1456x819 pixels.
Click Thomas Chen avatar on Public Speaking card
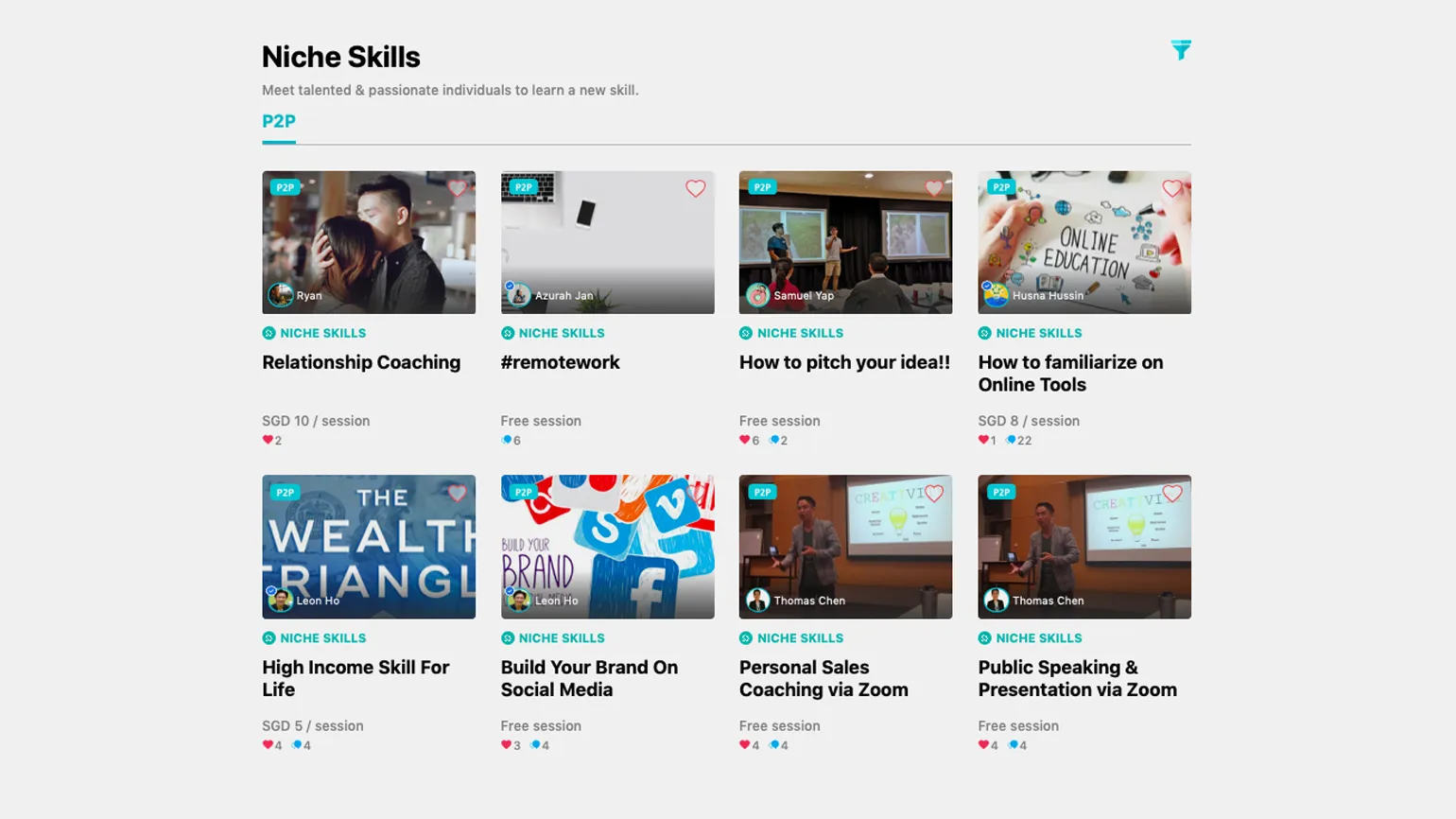point(996,600)
